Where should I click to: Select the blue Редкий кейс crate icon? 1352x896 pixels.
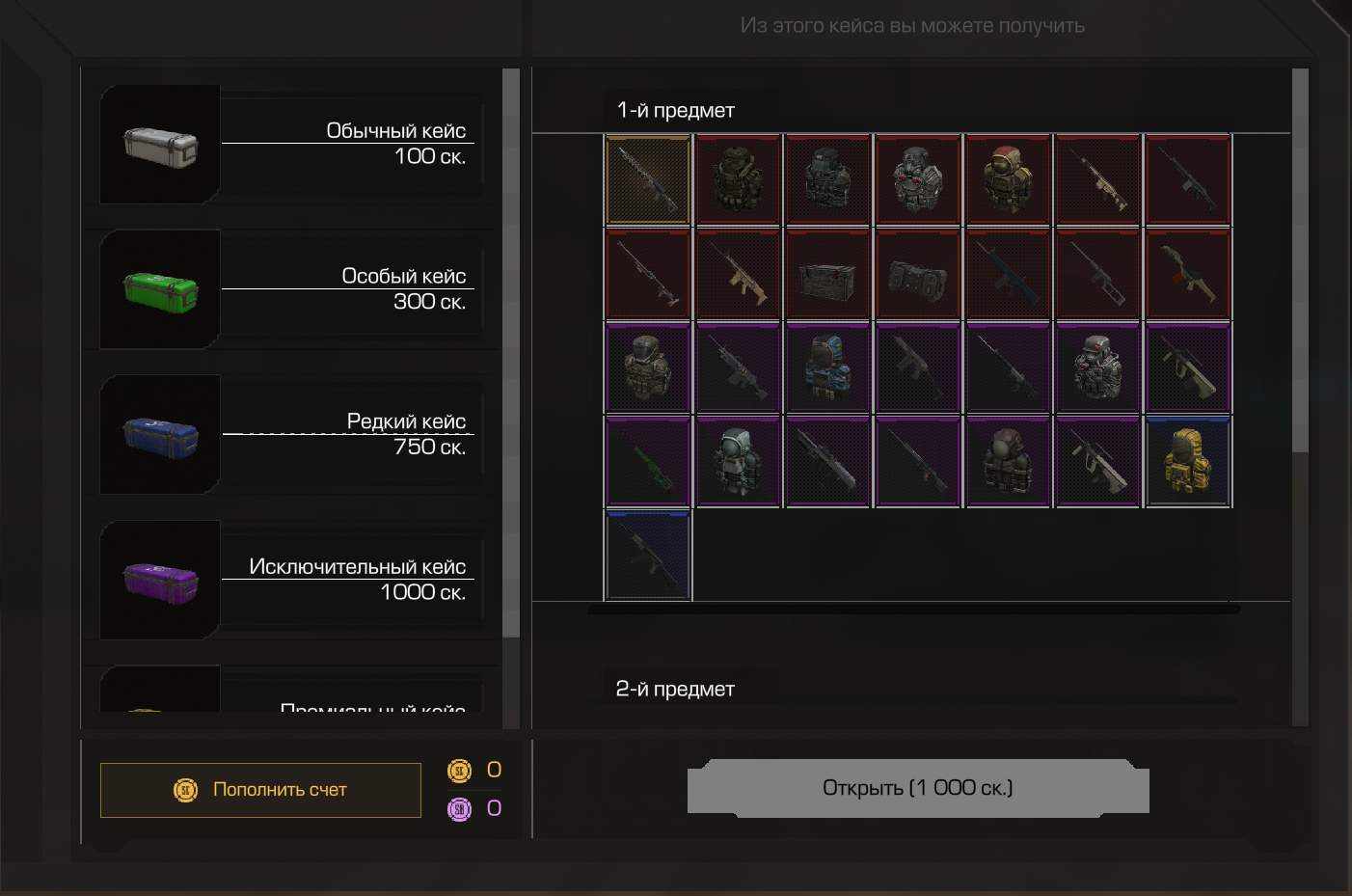(x=160, y=435)
